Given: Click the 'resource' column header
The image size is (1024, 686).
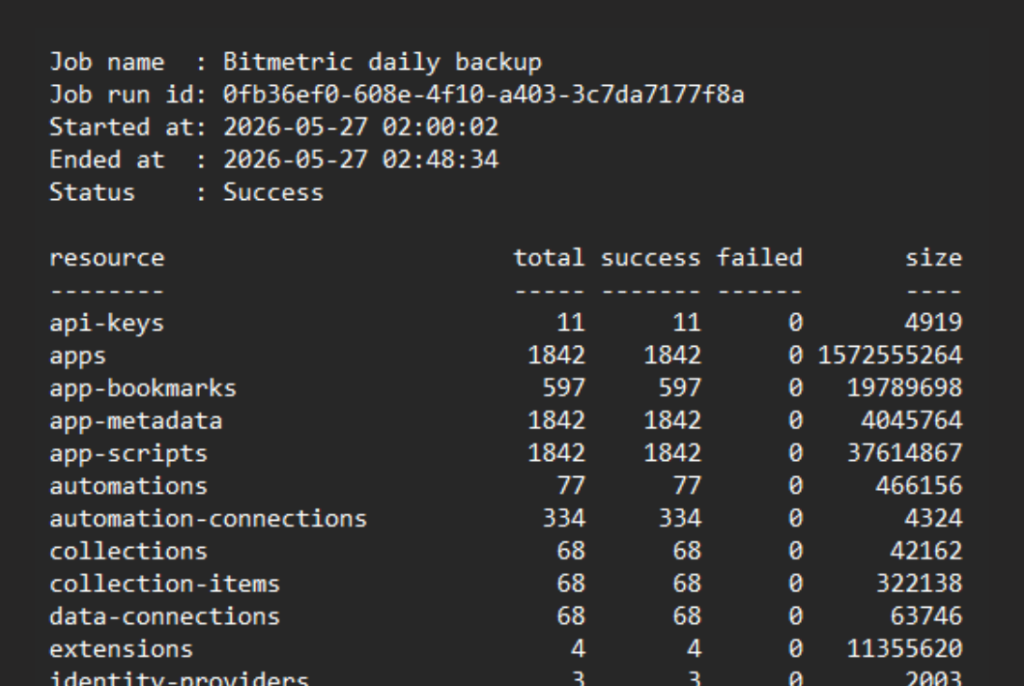Looking at the screenshot, I should point(107,258).
